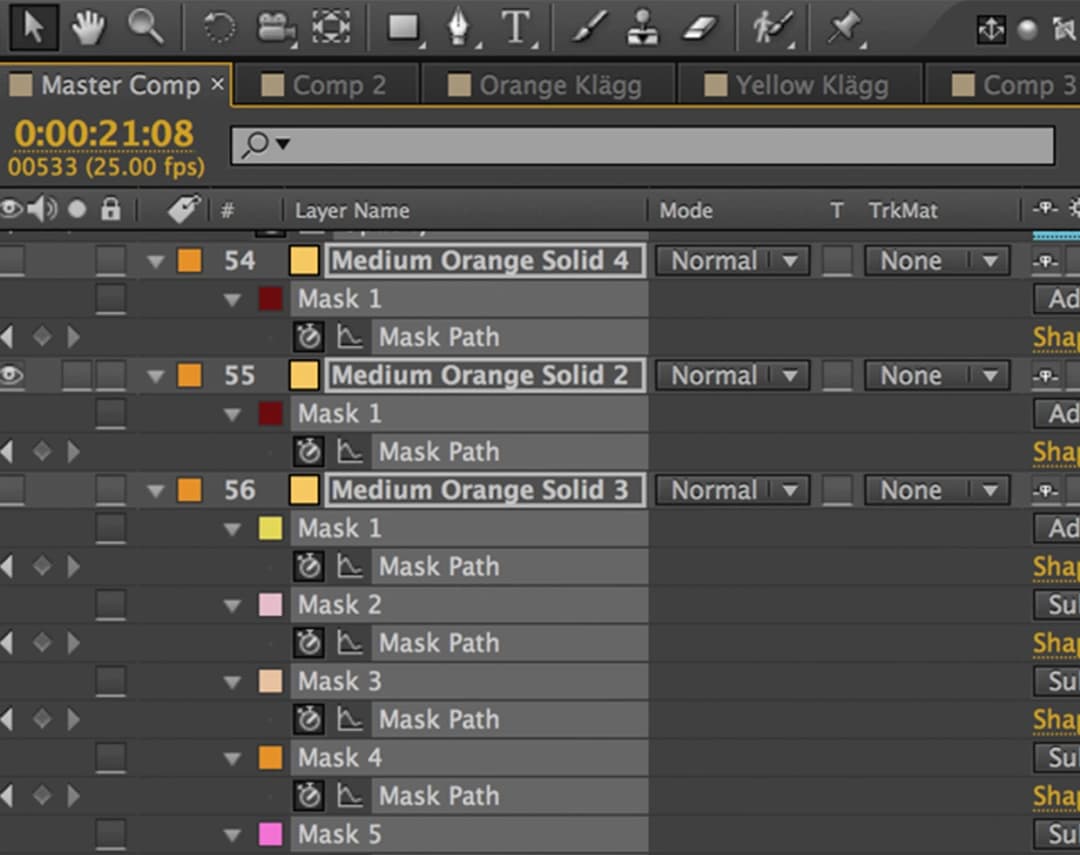Pick the Brush tool

pyautogui.click(x=589, y=28)
